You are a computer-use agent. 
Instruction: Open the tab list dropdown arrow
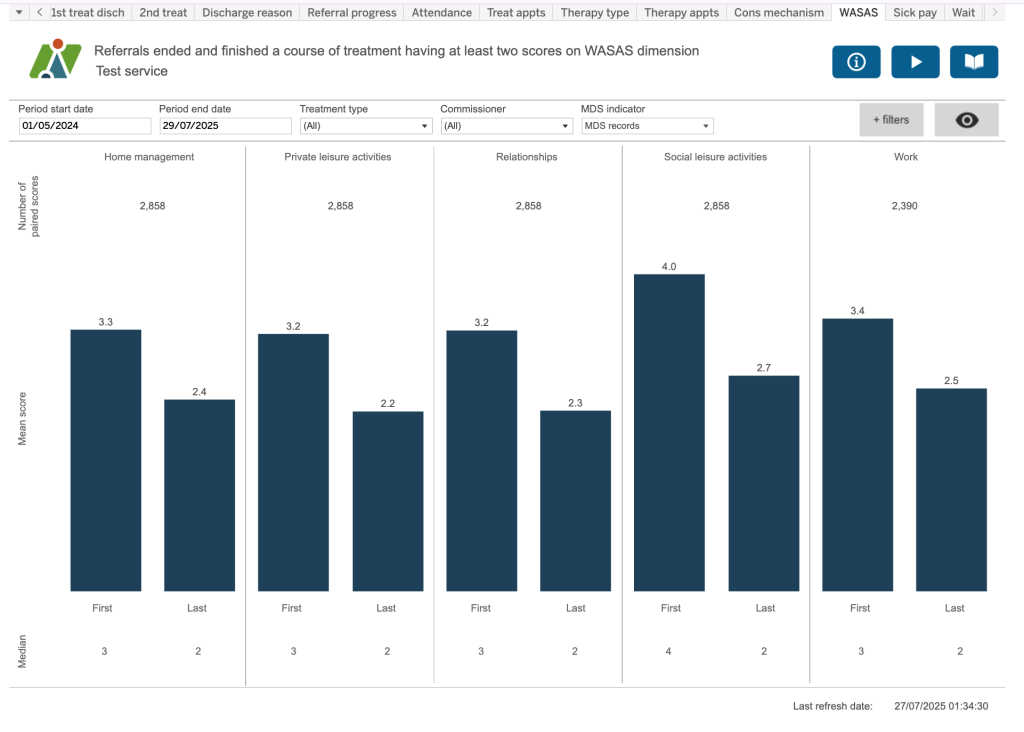(18, 13)
